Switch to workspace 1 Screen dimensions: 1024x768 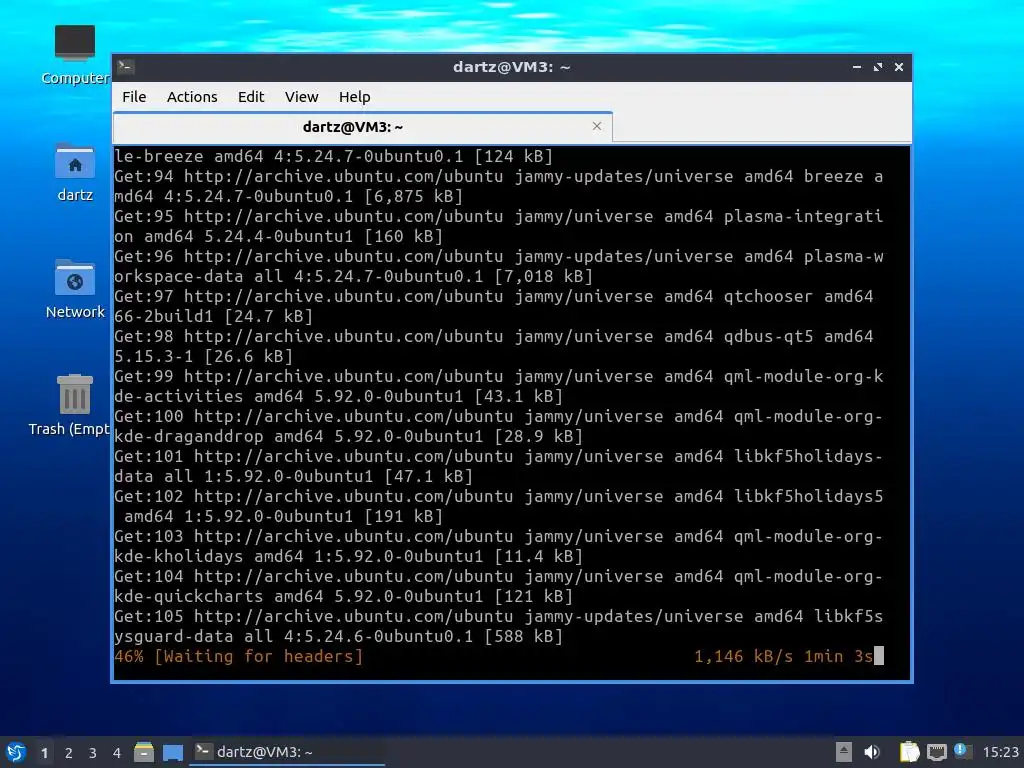pyautogui.click(x=44, y=753)
